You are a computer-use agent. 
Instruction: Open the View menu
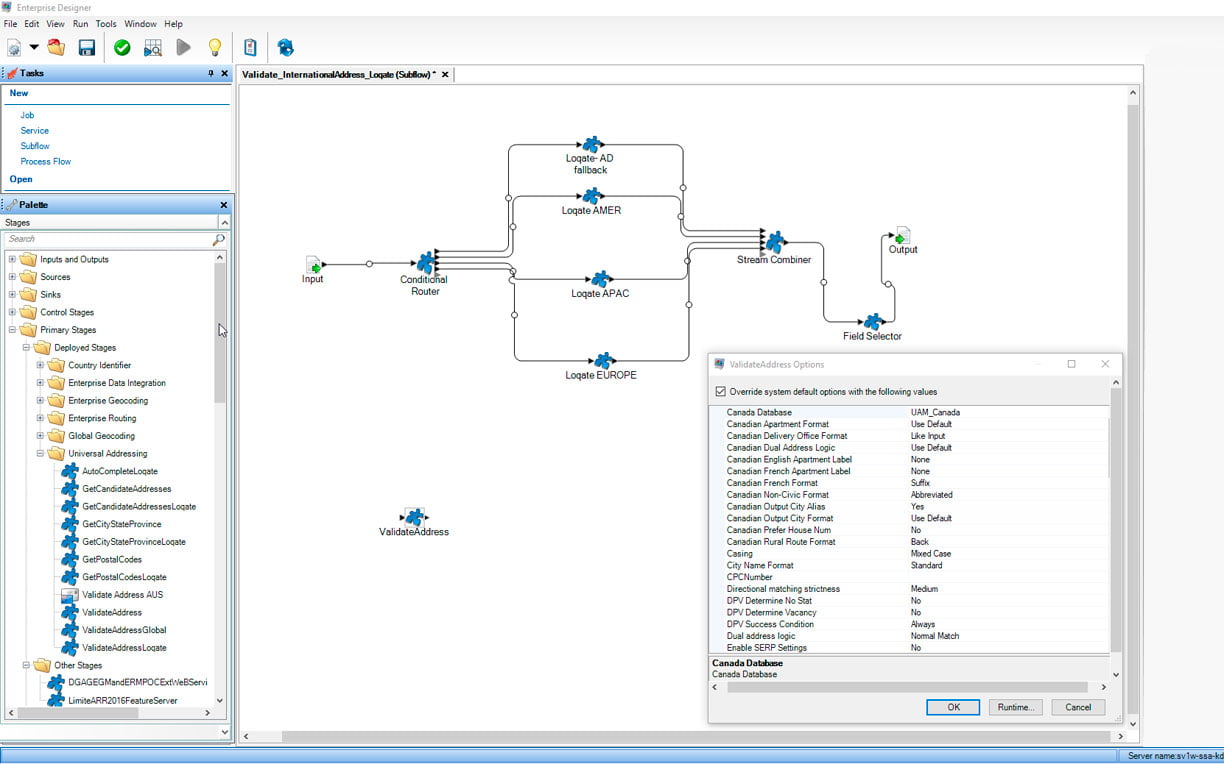coord(55,24)
